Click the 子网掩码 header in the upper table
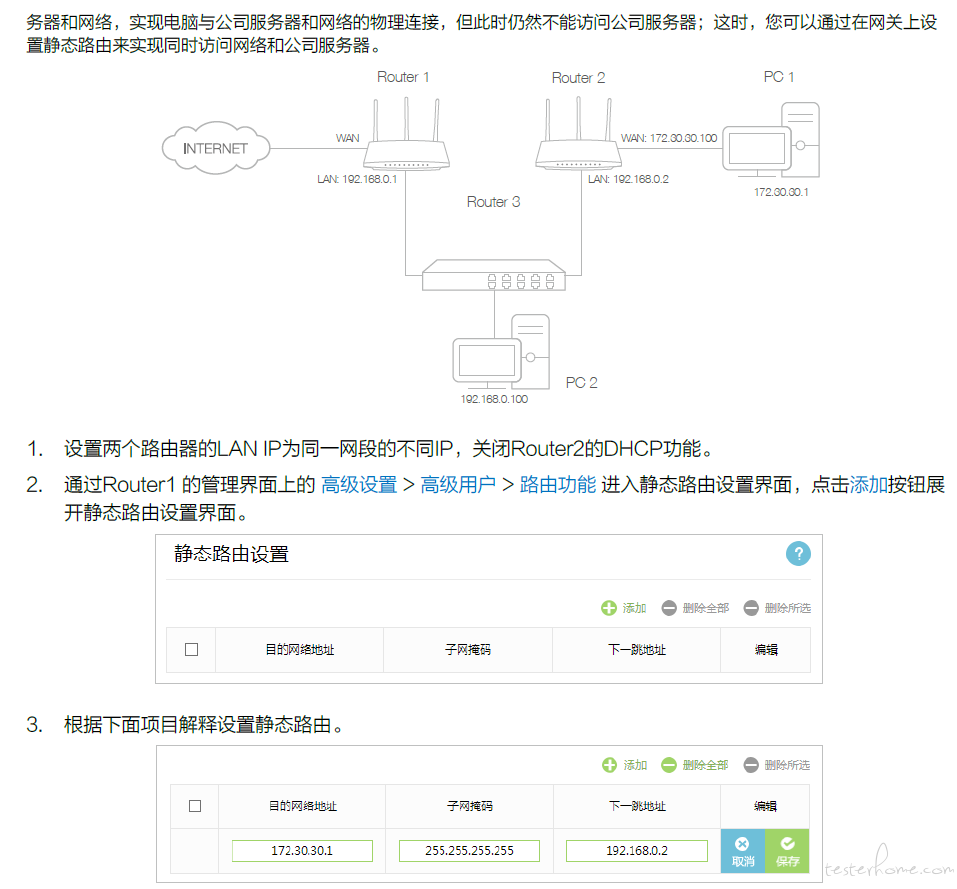 point(468,649)
